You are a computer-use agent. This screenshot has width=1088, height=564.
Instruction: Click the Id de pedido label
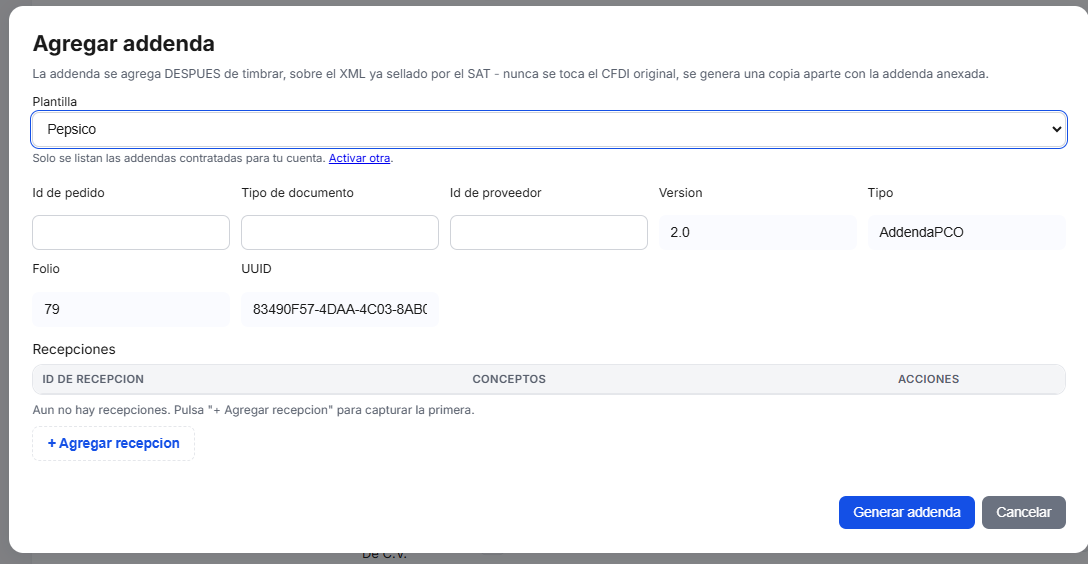coord(69,193)
